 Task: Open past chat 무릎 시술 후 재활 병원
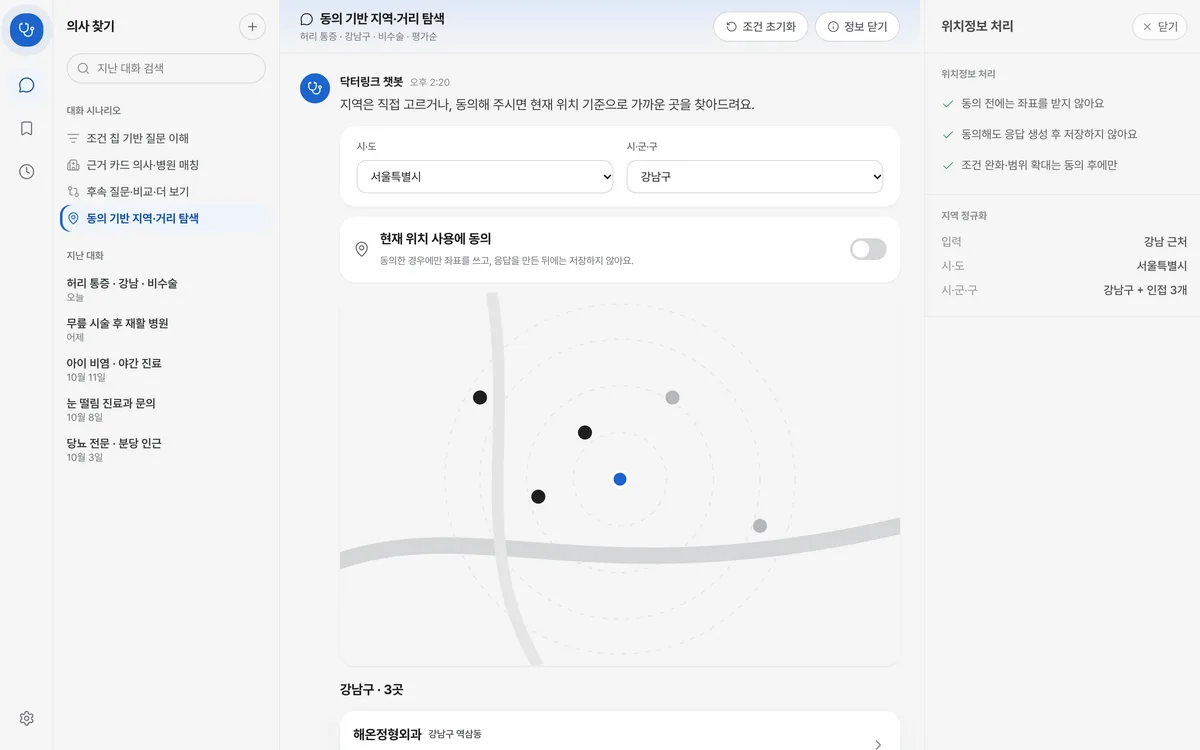(166, 330)
